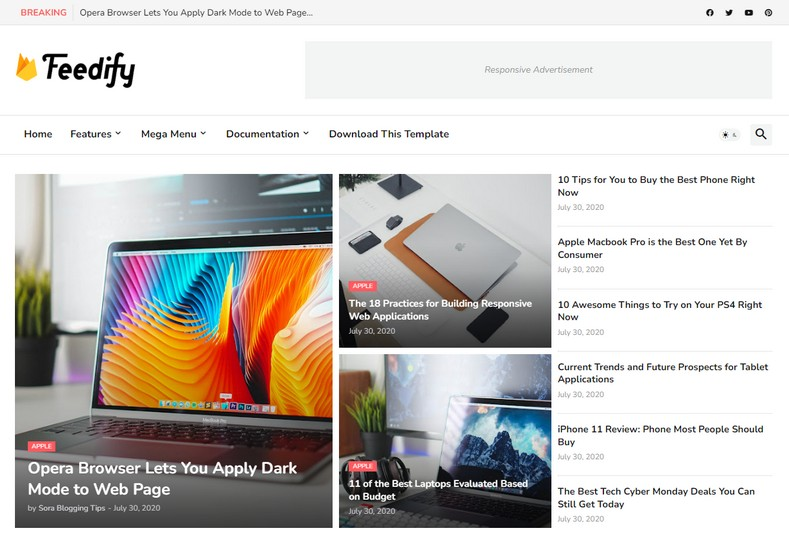The width and height of the screenshot is (789, 539).
Task: Expand the Documentation dropdown arrow
Action: tap(306, 133)
